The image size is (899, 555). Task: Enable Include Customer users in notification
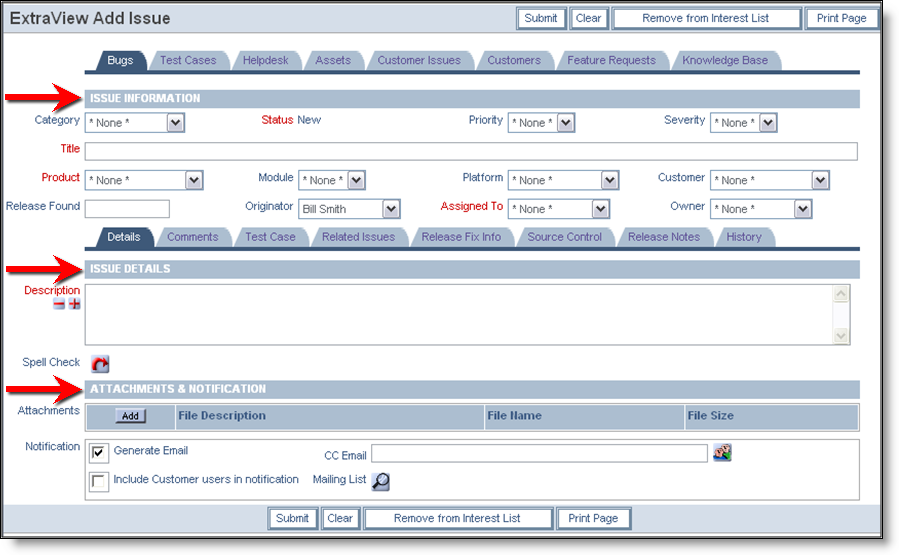click(x=99, y=481)
